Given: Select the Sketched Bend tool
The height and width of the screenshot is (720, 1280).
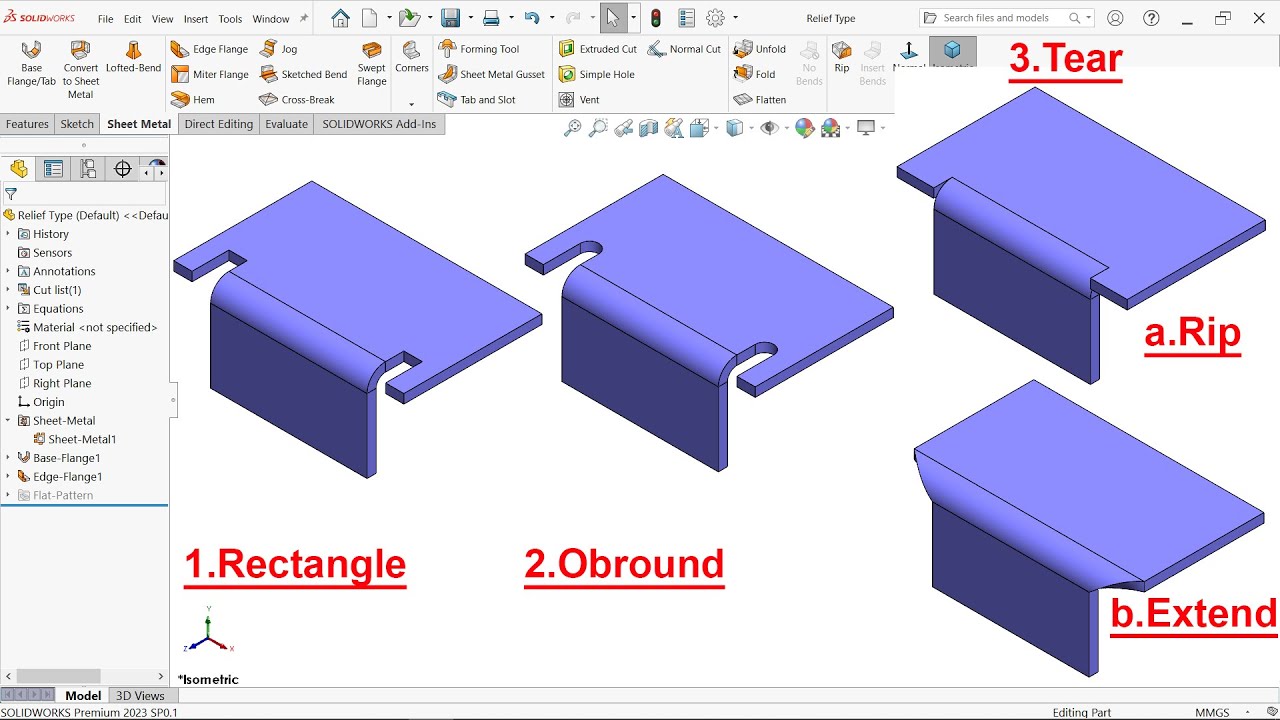Looking at the screenshot, I should [303, 74].
